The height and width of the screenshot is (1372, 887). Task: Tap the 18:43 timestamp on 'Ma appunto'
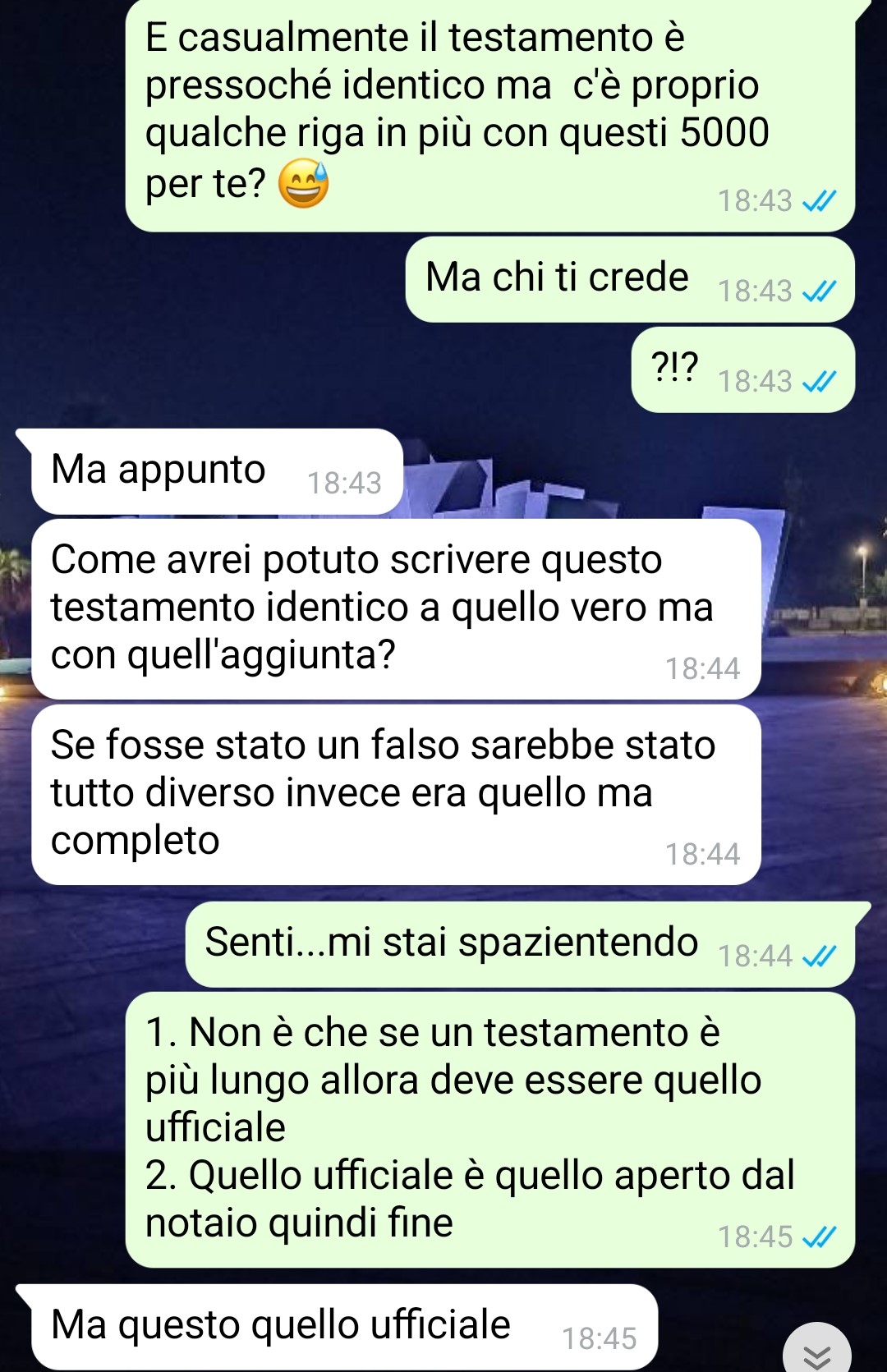344,483
